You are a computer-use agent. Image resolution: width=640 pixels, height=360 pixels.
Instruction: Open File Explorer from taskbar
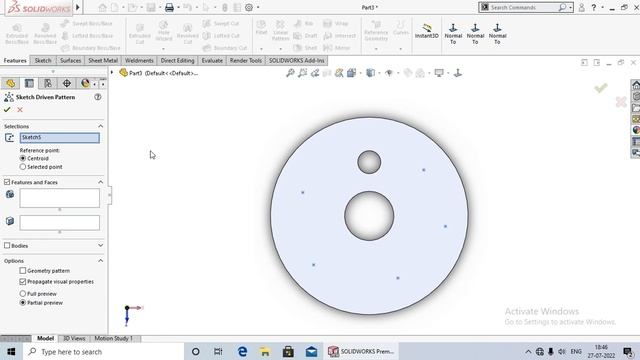click(x=265, y=351)
